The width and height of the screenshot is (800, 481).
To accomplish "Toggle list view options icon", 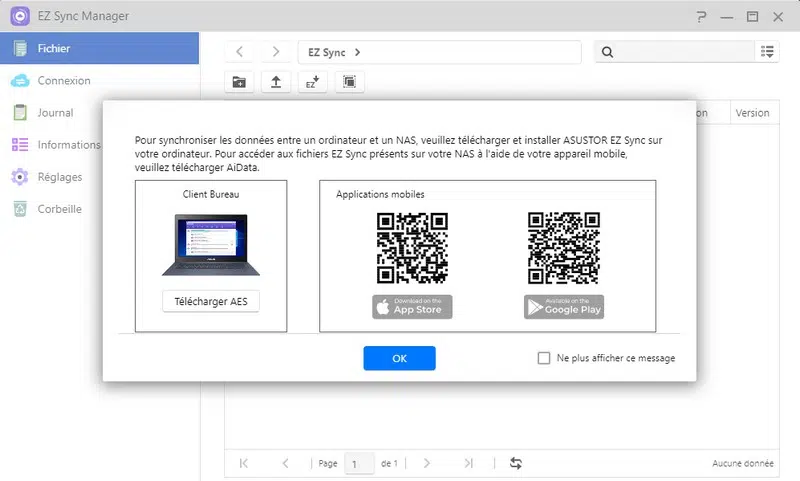I will pos(767,52).
